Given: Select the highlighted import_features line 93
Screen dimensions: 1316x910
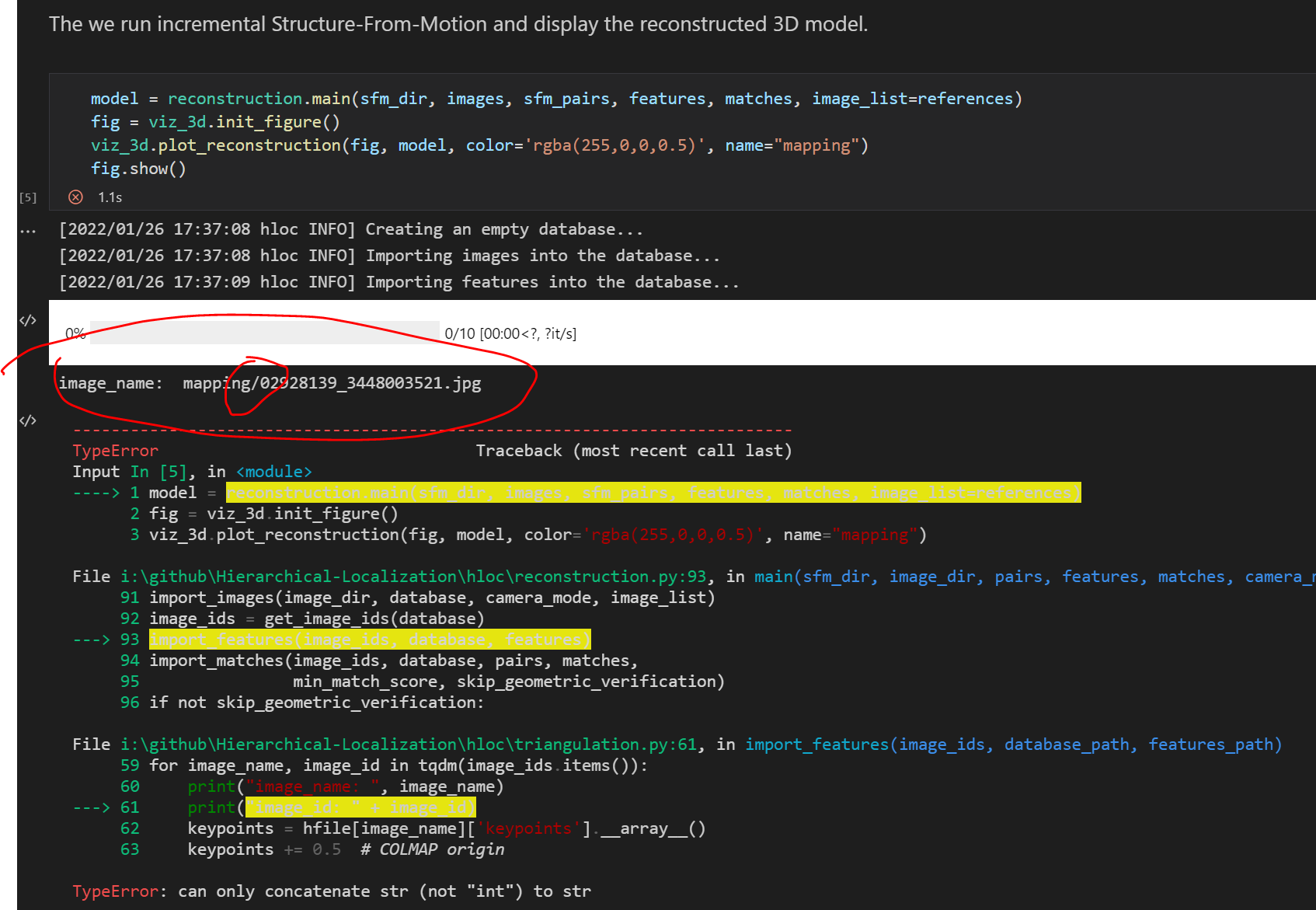Looking at the screenshot, I should point(369,639).
